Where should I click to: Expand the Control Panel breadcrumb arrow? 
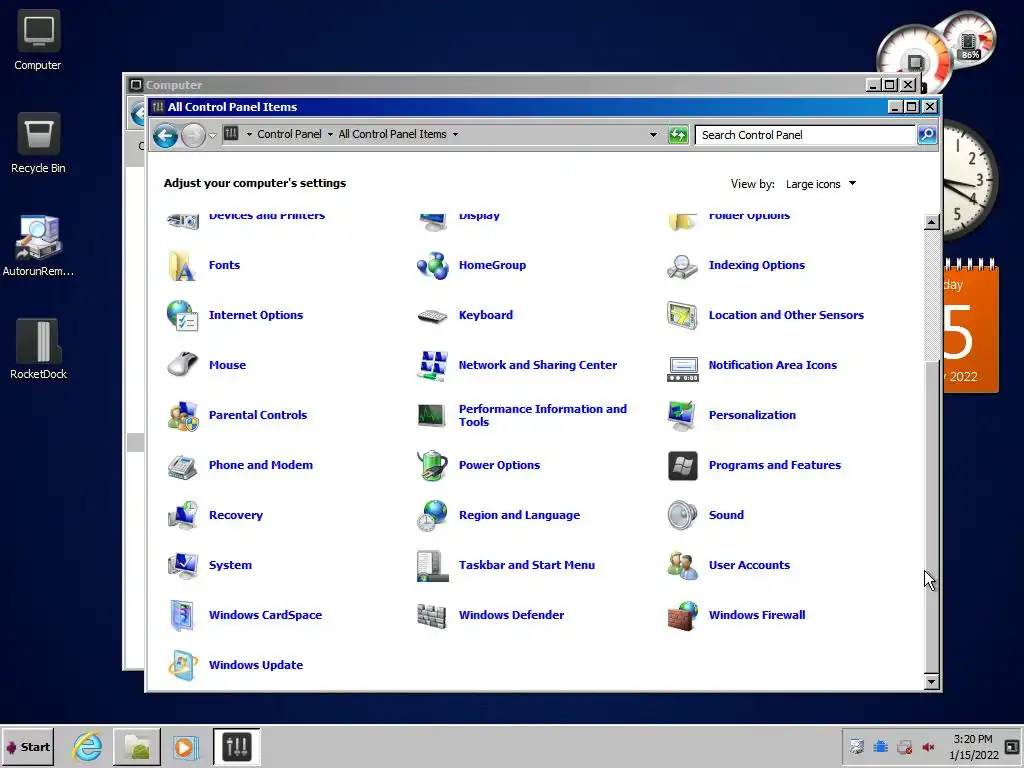[330, 135]
